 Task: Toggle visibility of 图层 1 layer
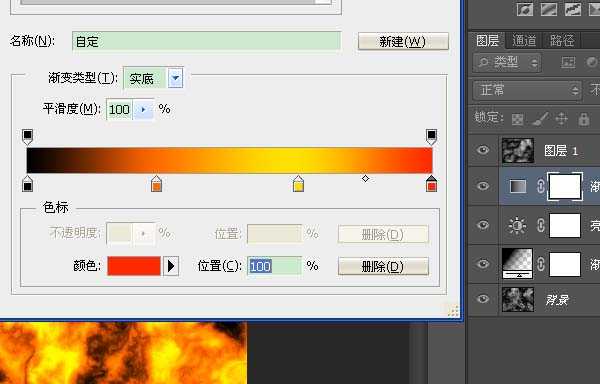(483, 150)
